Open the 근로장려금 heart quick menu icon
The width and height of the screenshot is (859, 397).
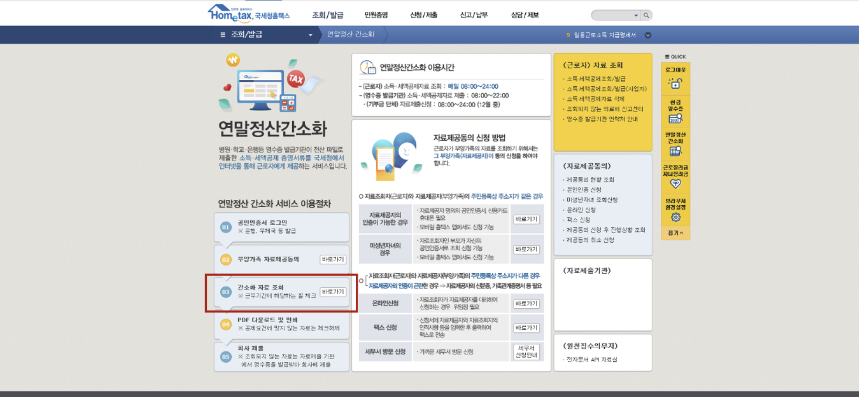(675, 184)
